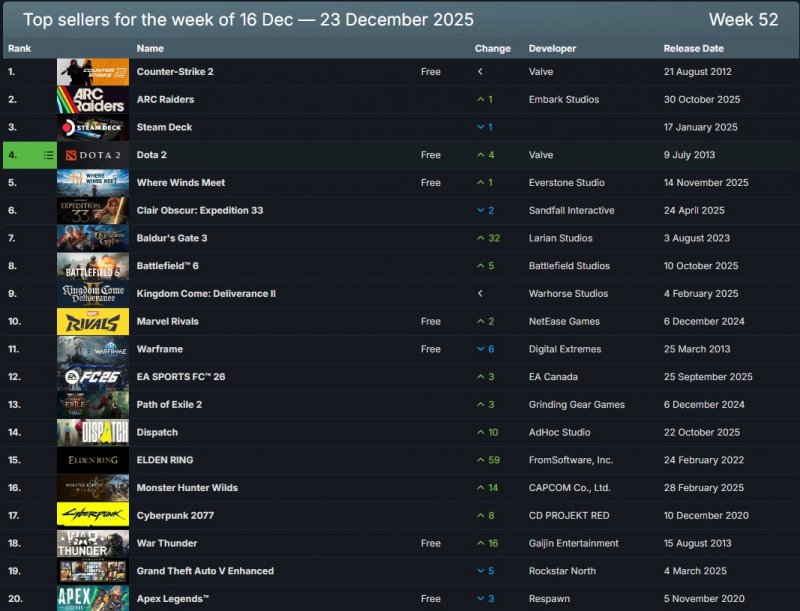
Task: Expand the chevron on the Kingdom Come: Deliverance II row
Action: point(481,293)
